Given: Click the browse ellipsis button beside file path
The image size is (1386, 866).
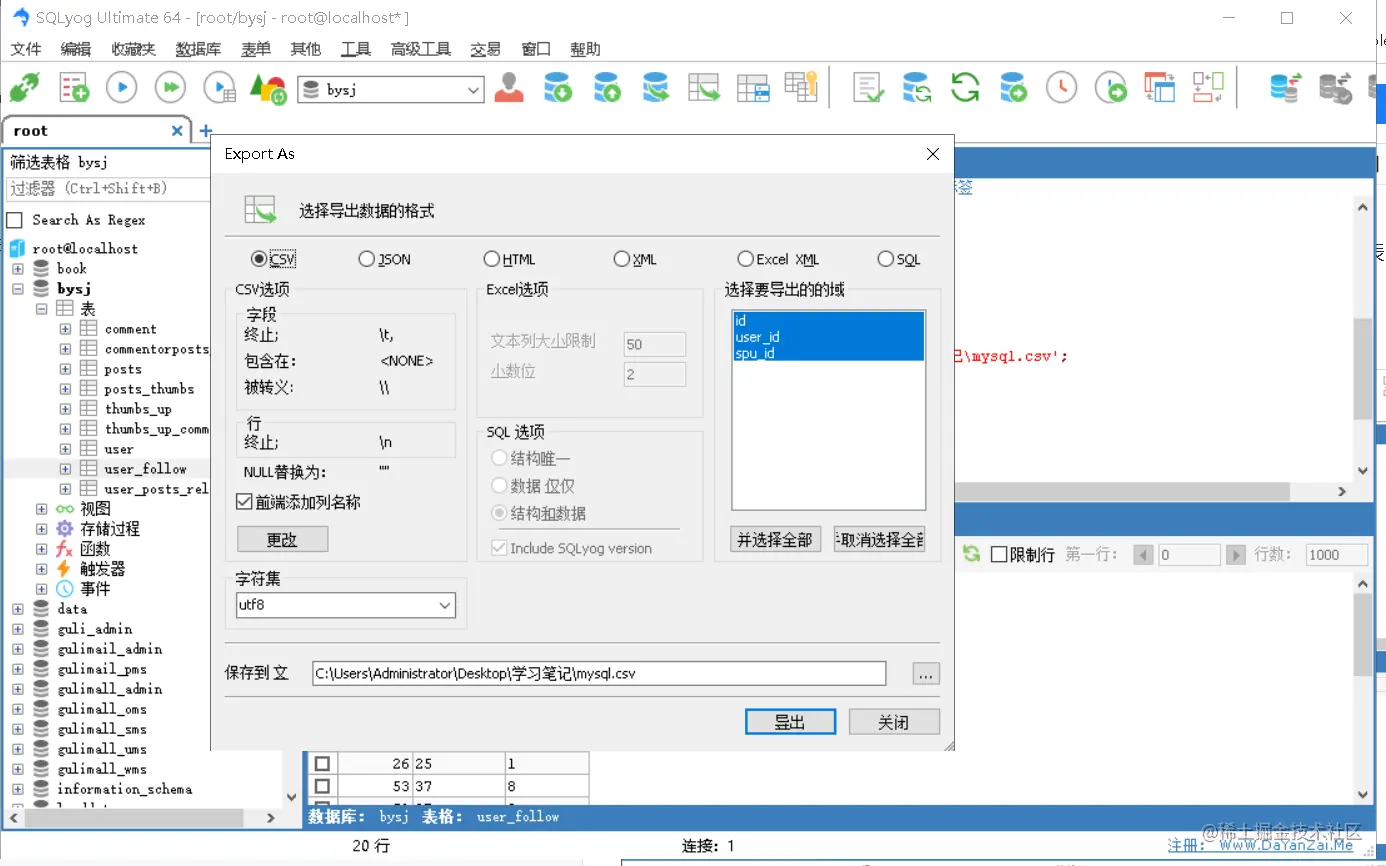Looking at the screenshot, I should pyautogui.click(x=926, y=674).
